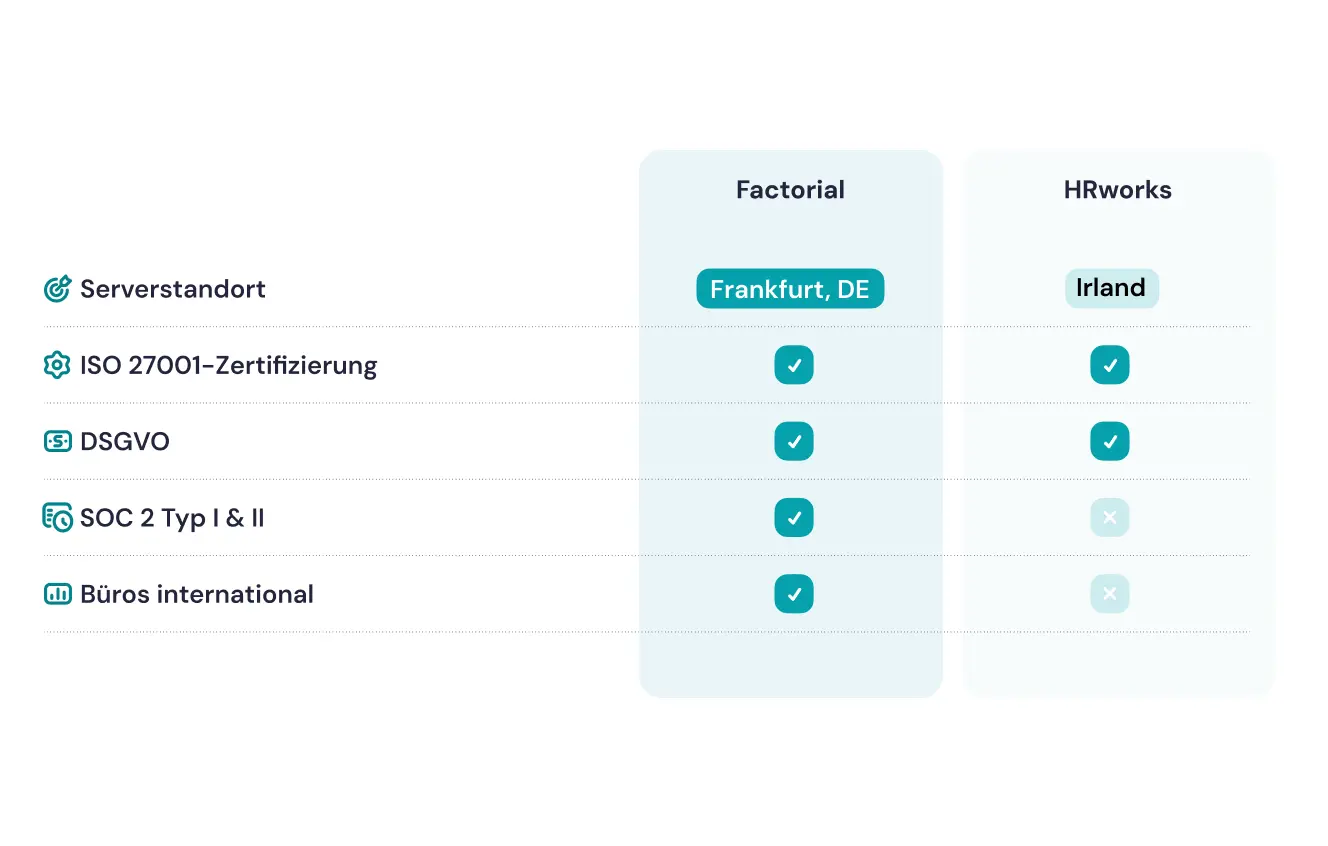Select the Factorial column header
This screenshot has height=846, width=1328.
point(790,190)
